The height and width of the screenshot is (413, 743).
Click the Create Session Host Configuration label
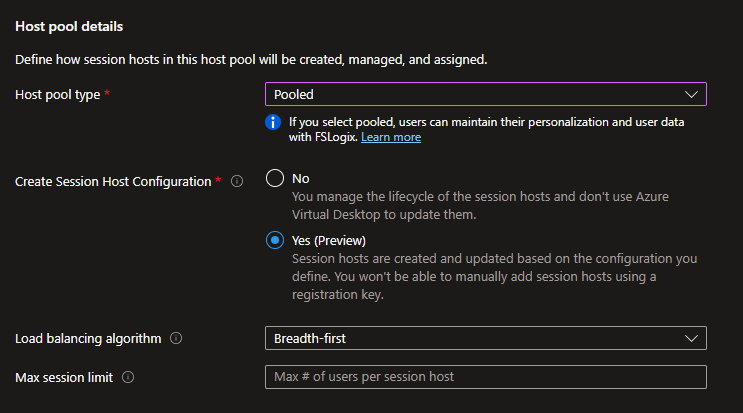pyautogui.click(x=113, y=181)
